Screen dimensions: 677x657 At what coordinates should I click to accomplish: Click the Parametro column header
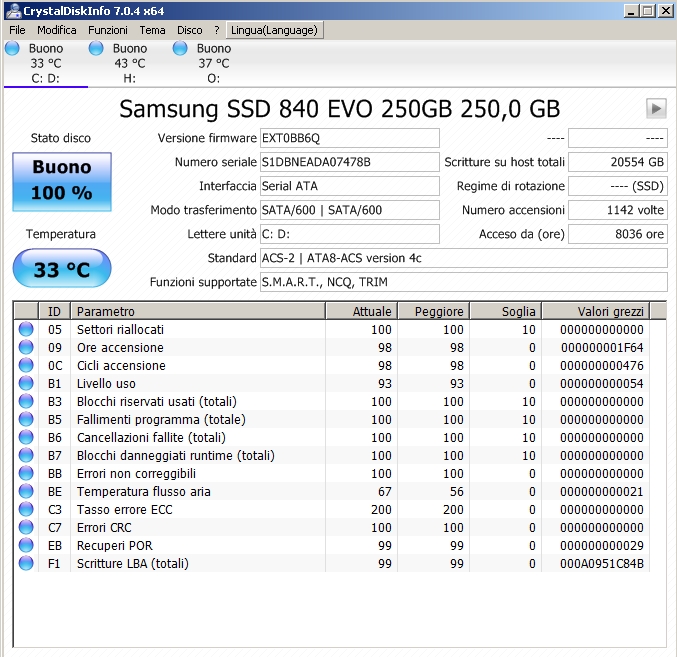(198, 311)
